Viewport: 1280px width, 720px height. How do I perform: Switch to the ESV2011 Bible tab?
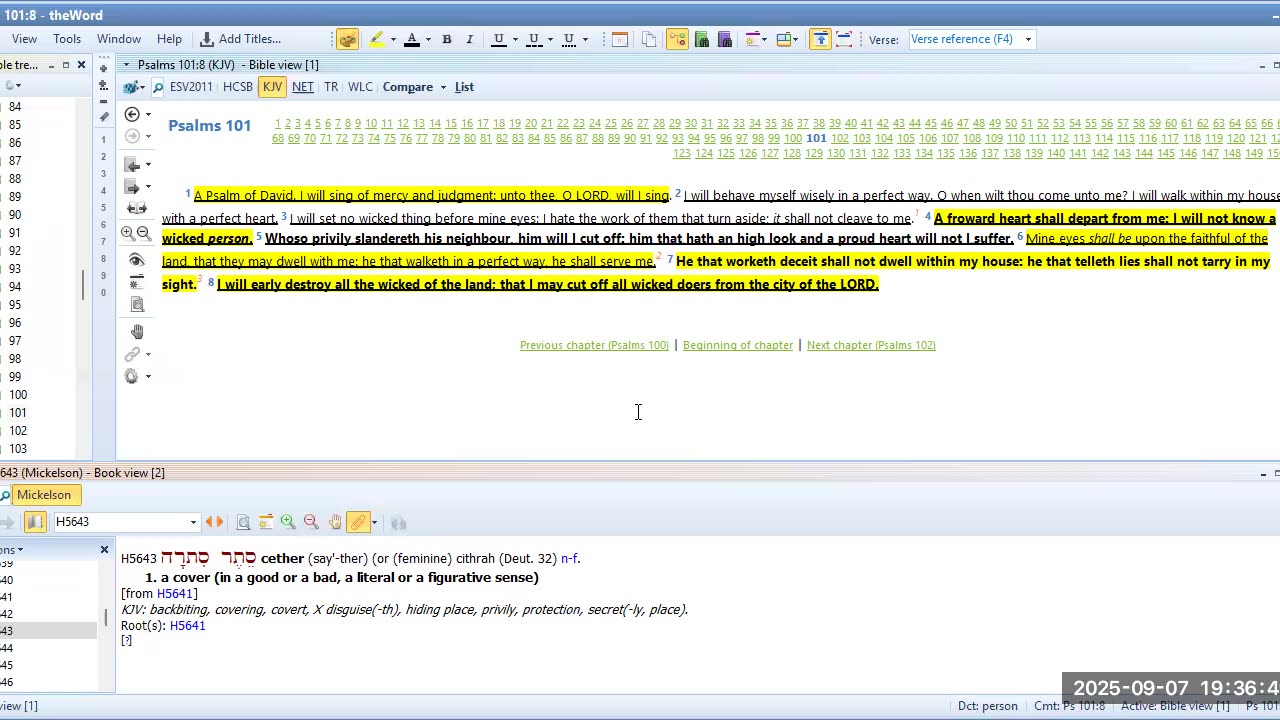tap(191, 87)
